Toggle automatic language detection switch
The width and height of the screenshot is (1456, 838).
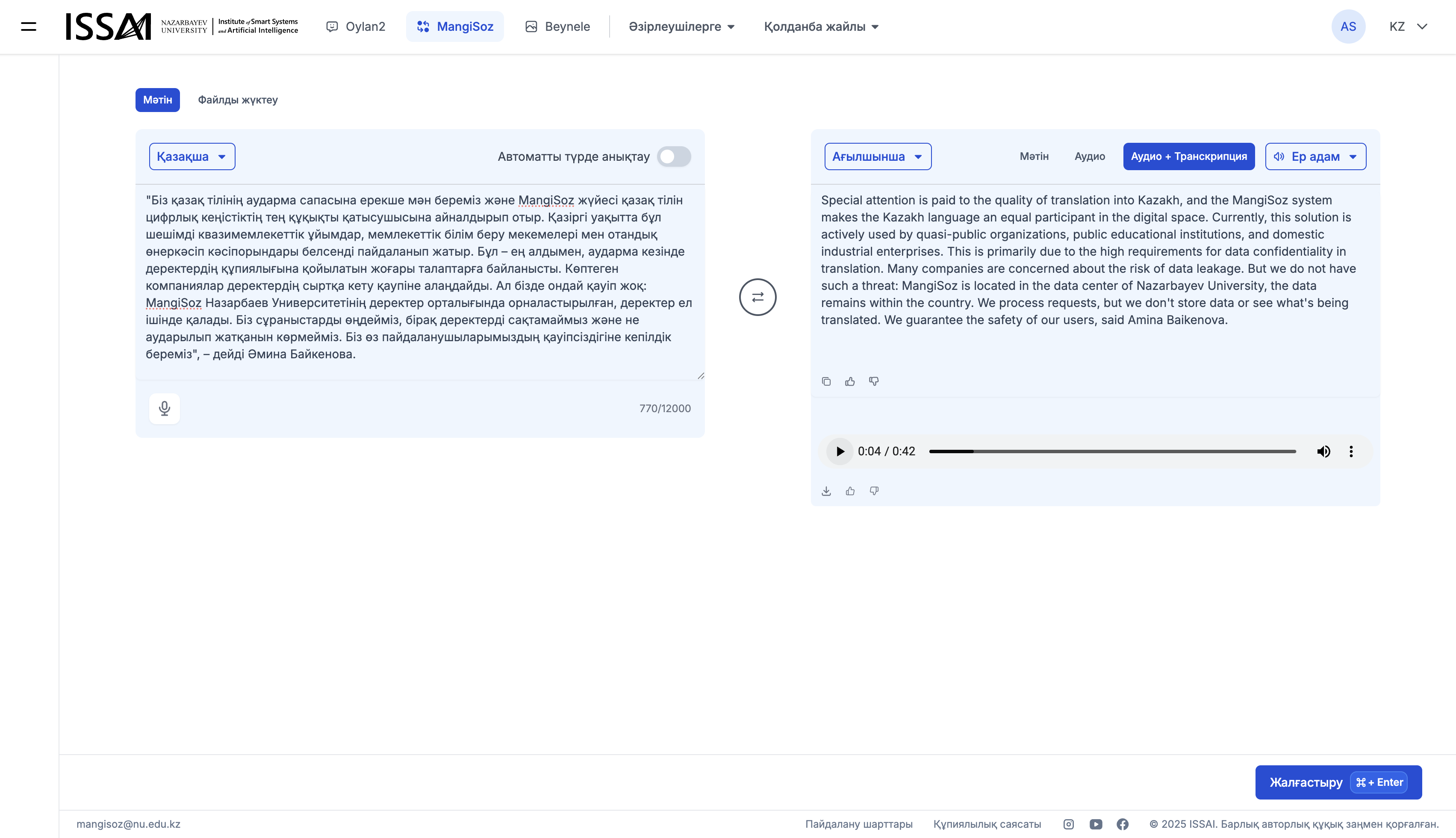click(674, 156)
